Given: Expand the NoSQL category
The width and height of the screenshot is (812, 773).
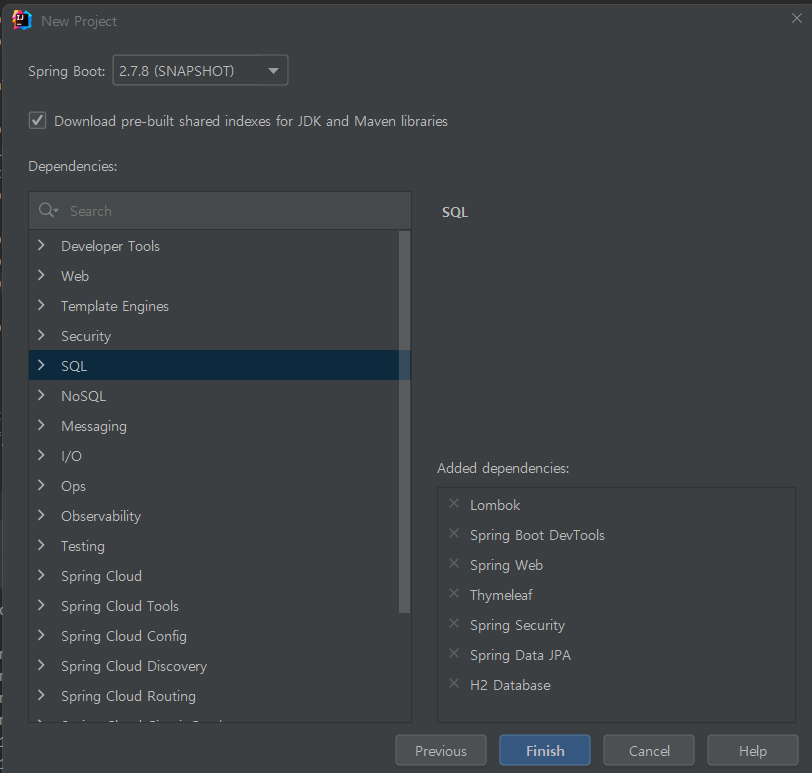Looking at the screenshot, I should pyautogui.click(x=41, y=396).
